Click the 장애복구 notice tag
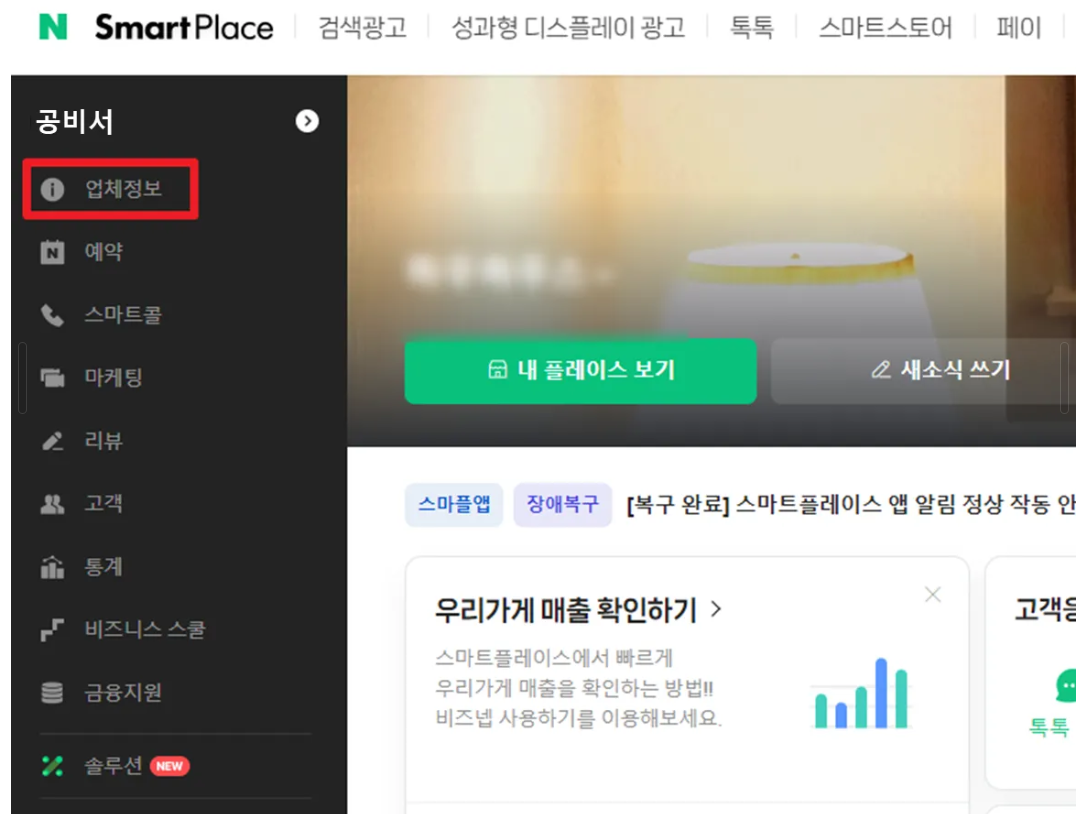Screen dimensions: 1084x814 (x=563, y=504)
